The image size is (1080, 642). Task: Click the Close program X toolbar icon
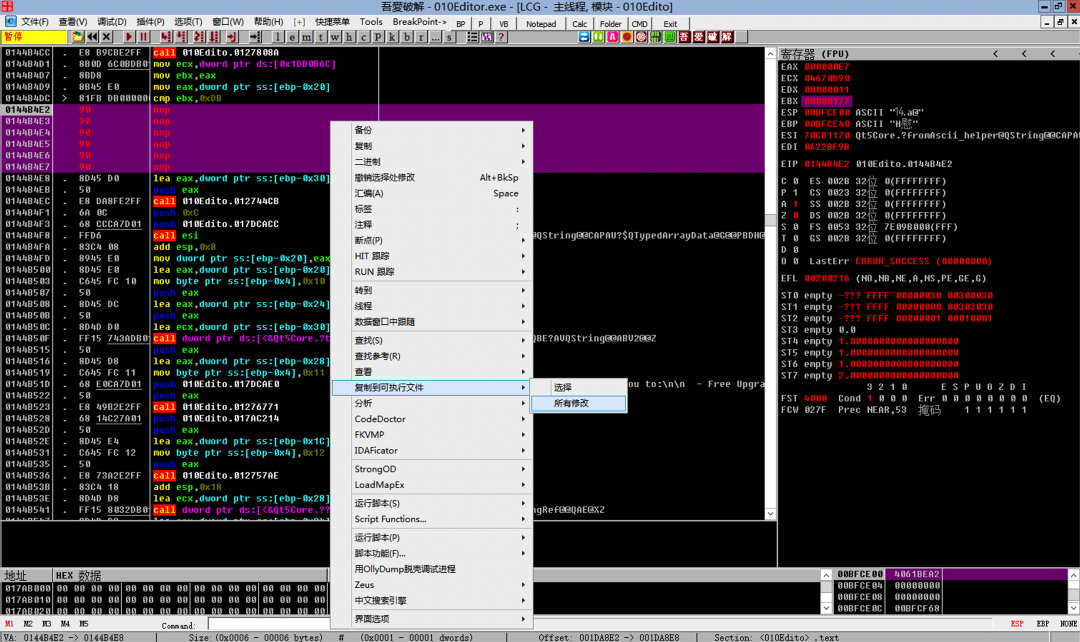tap(106, 37)
